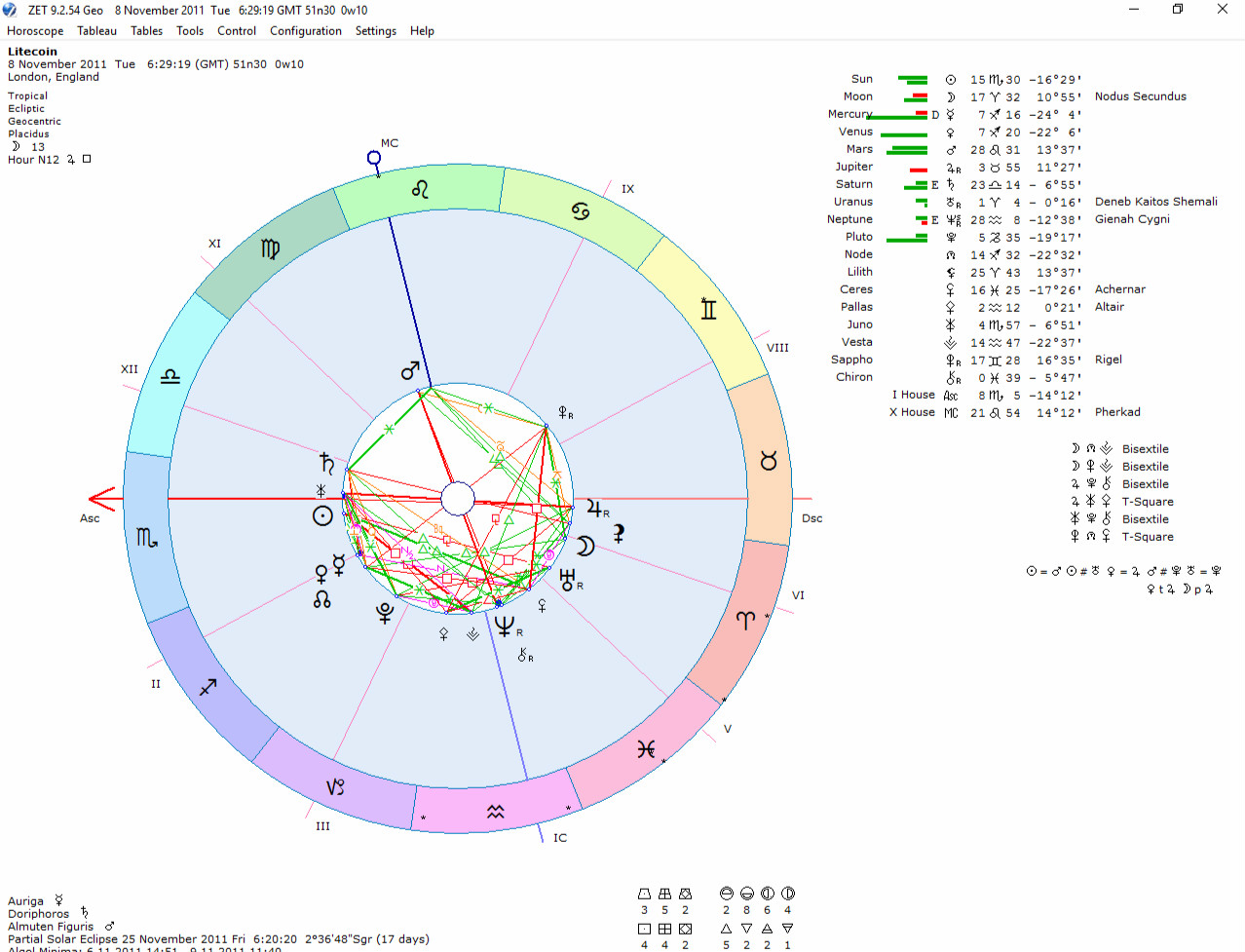
Task: Click the Neptune label in planet table
Action: [x=849, y=219]
